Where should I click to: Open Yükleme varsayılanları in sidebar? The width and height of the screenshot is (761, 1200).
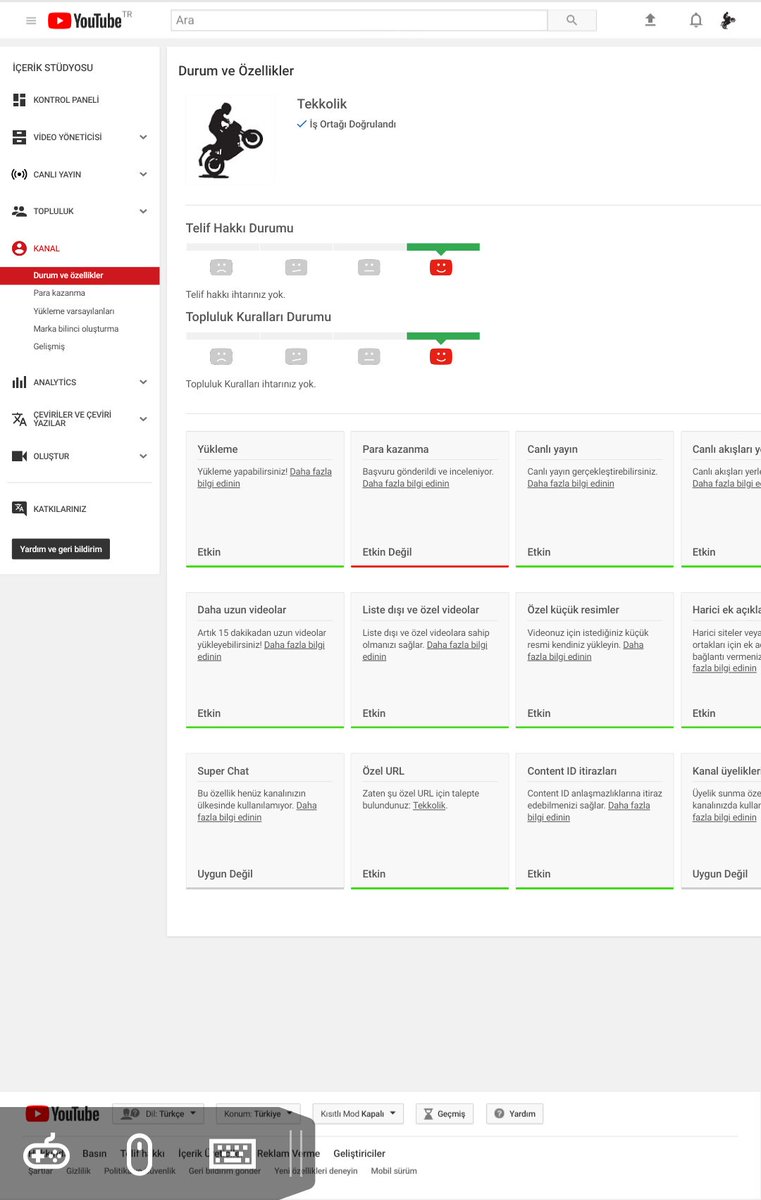tap(74, 311)
